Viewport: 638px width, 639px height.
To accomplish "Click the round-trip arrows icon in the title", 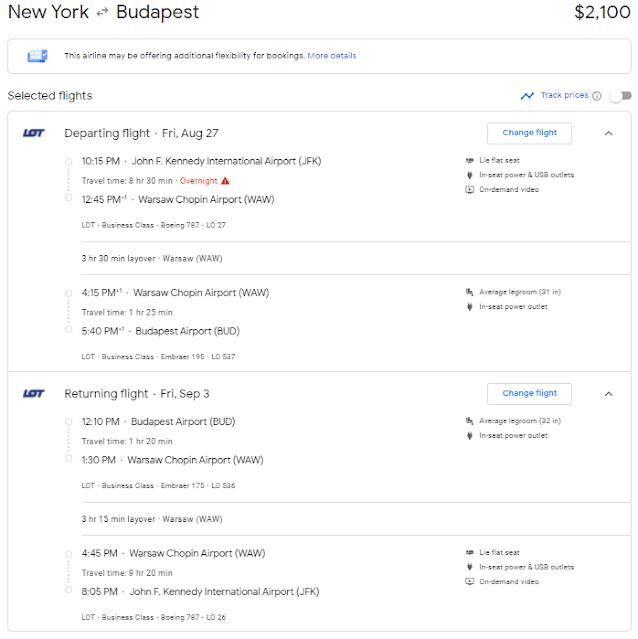I will coord(102,13).
